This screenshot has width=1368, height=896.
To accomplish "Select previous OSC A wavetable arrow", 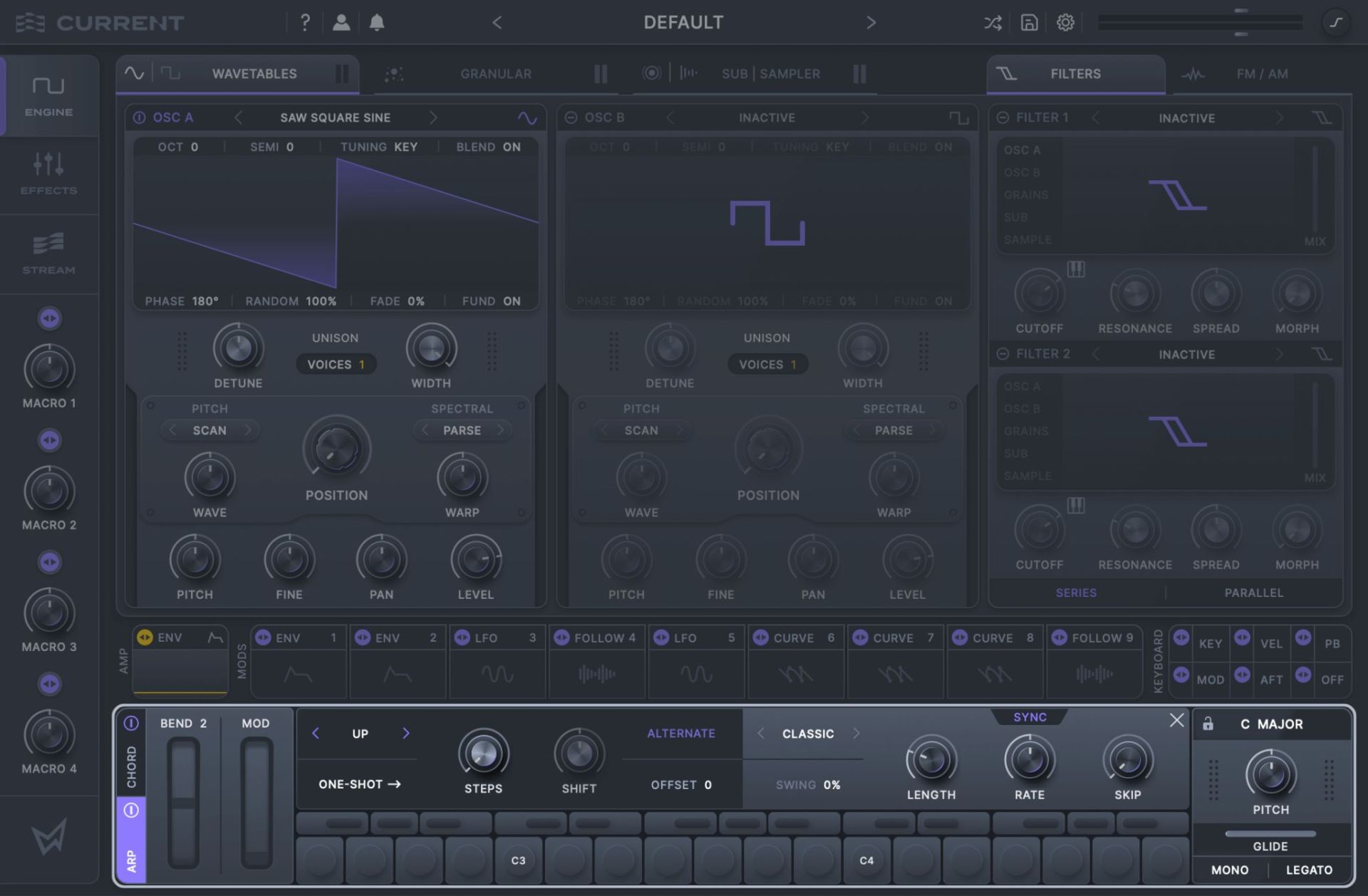I will (x=239, y=118).
